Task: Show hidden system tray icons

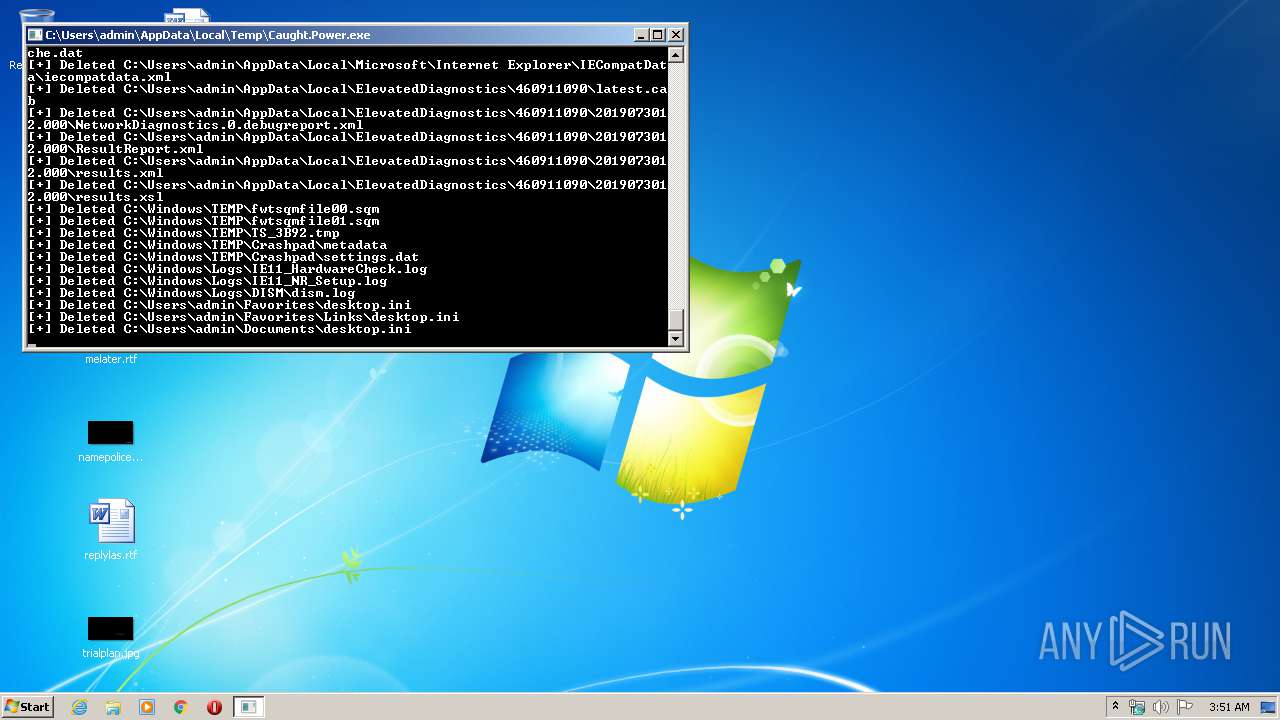Action: pos(1115,706)
